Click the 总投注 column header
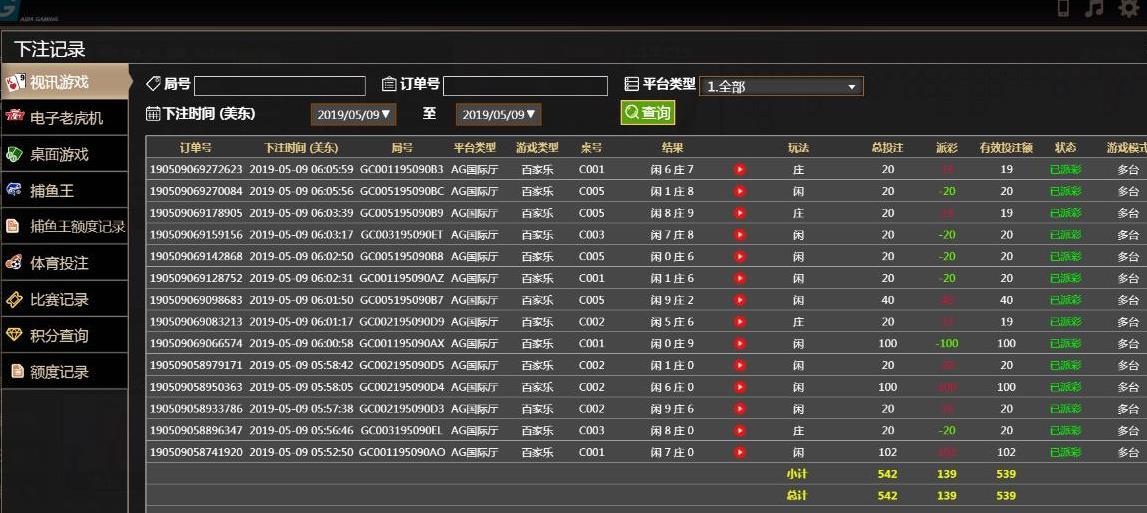The height and width of the screenshot is (513, 1147). (887, 147)
